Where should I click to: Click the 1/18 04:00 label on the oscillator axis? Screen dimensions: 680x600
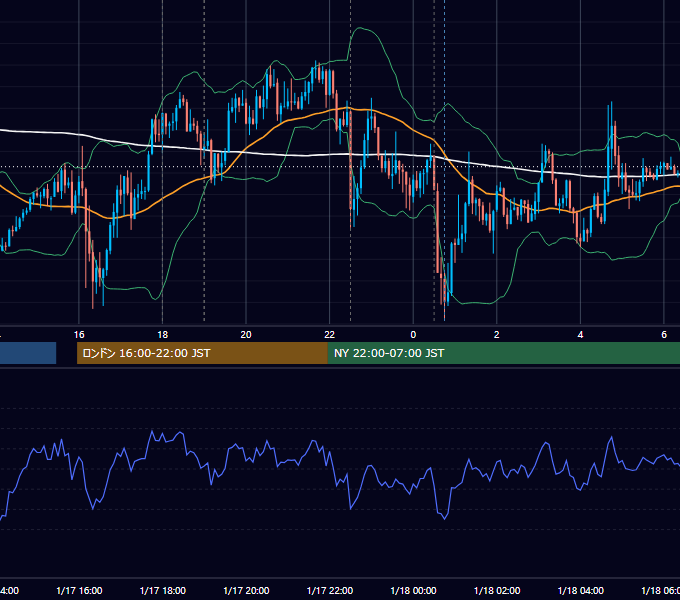click(x=580, y=591)
